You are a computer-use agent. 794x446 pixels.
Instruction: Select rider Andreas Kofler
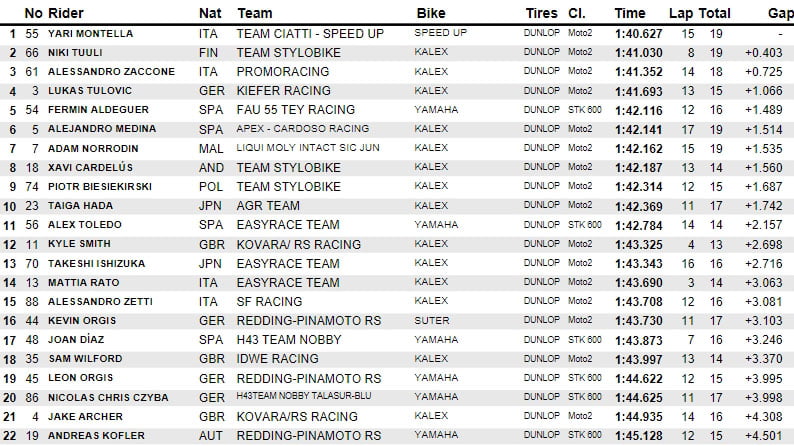coord(94,435)
